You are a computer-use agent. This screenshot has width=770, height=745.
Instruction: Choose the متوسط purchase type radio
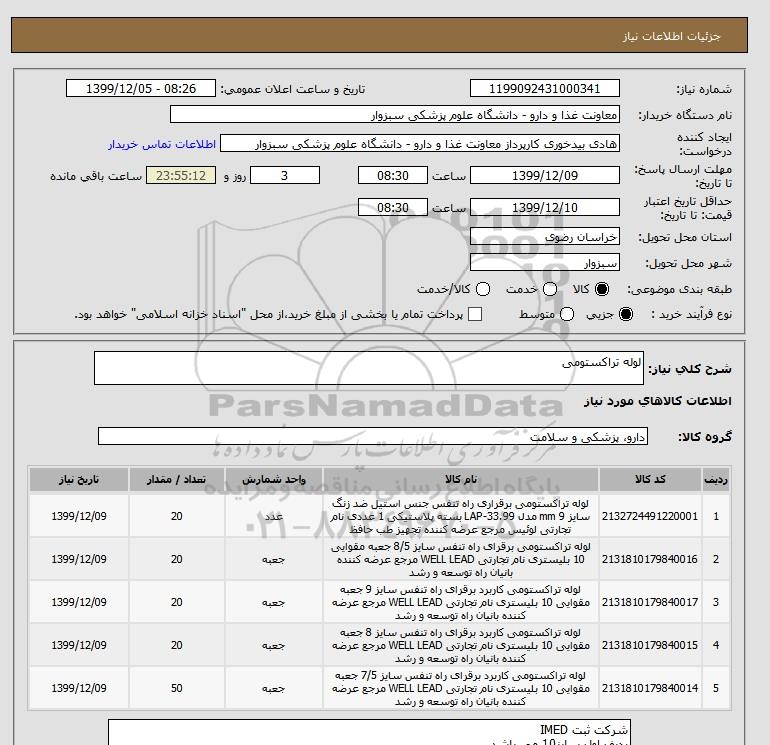[x=567, y=314]
